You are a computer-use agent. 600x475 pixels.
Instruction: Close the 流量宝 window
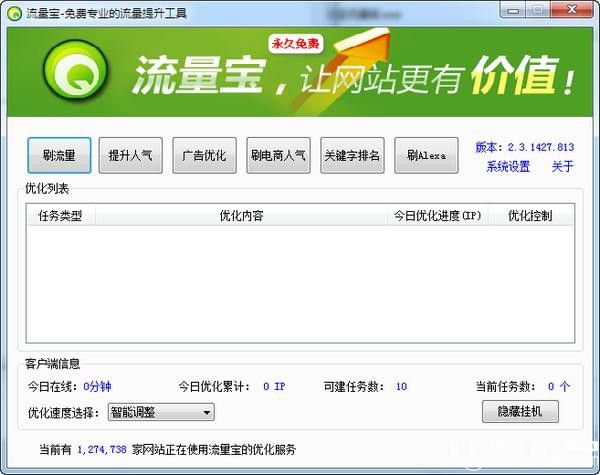(x=572, y=10)
